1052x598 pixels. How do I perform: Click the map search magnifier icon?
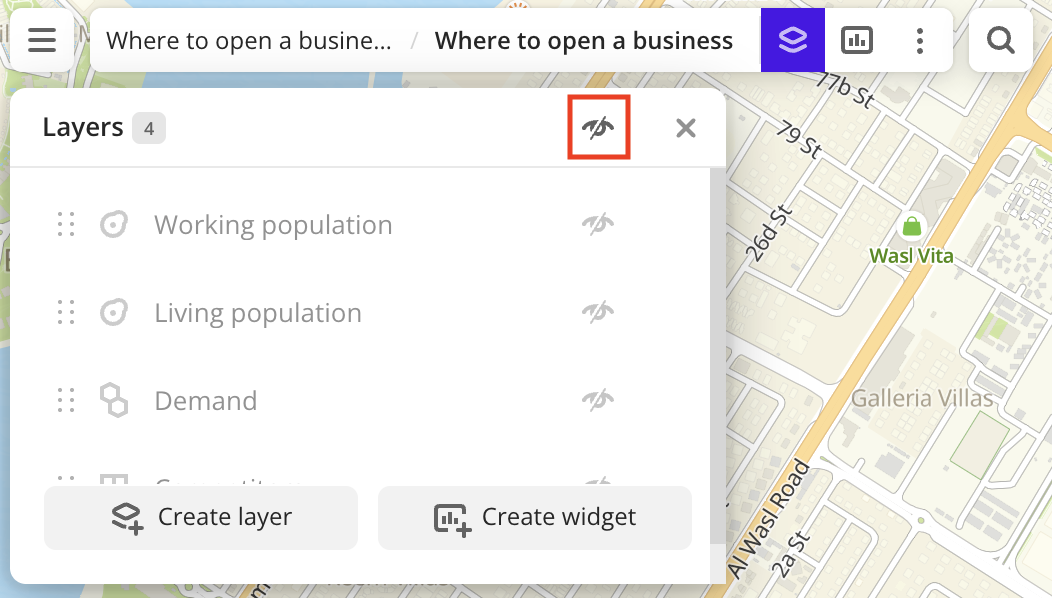pos(1000,40)
